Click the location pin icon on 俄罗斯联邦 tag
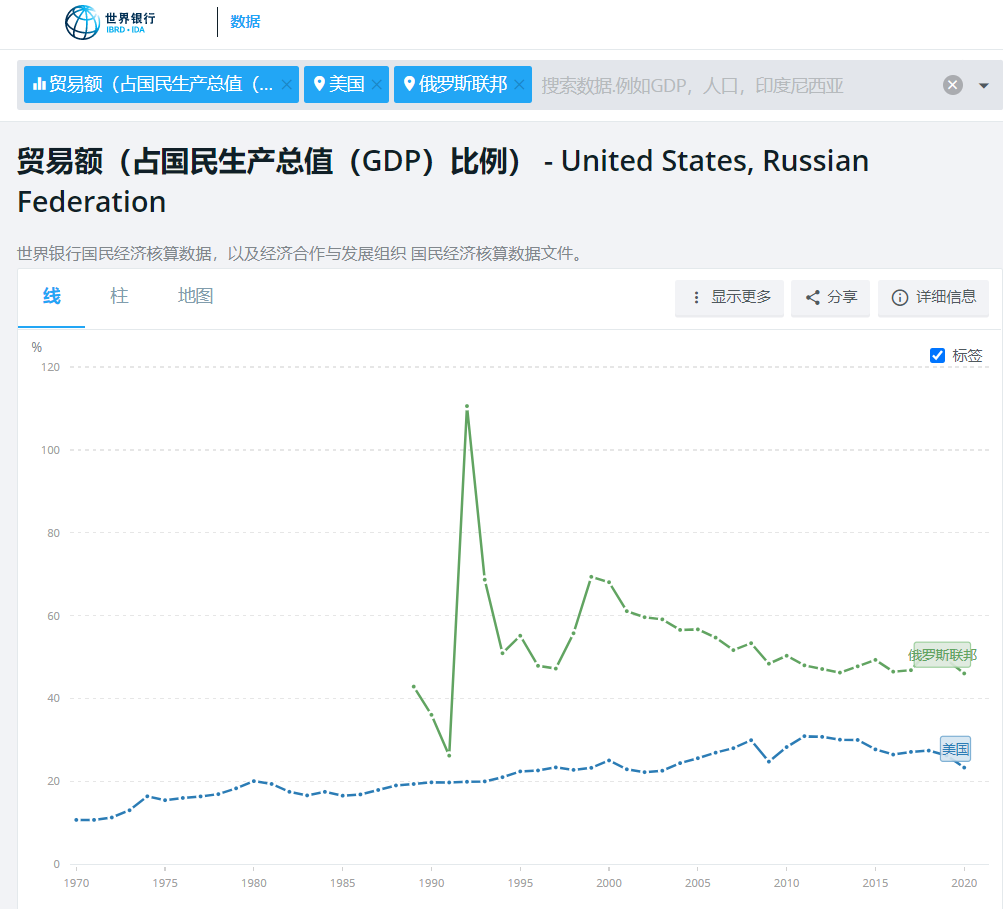 pyautogui.click(x=409, y=84)
